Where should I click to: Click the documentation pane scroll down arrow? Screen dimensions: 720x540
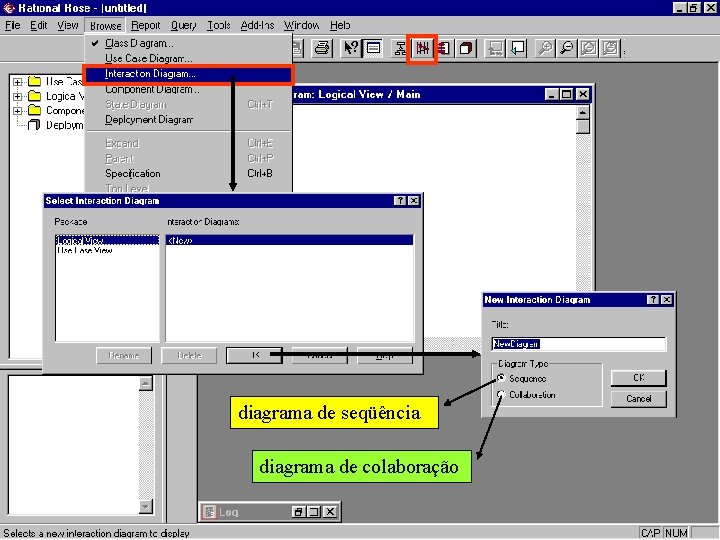pos(146,506)
